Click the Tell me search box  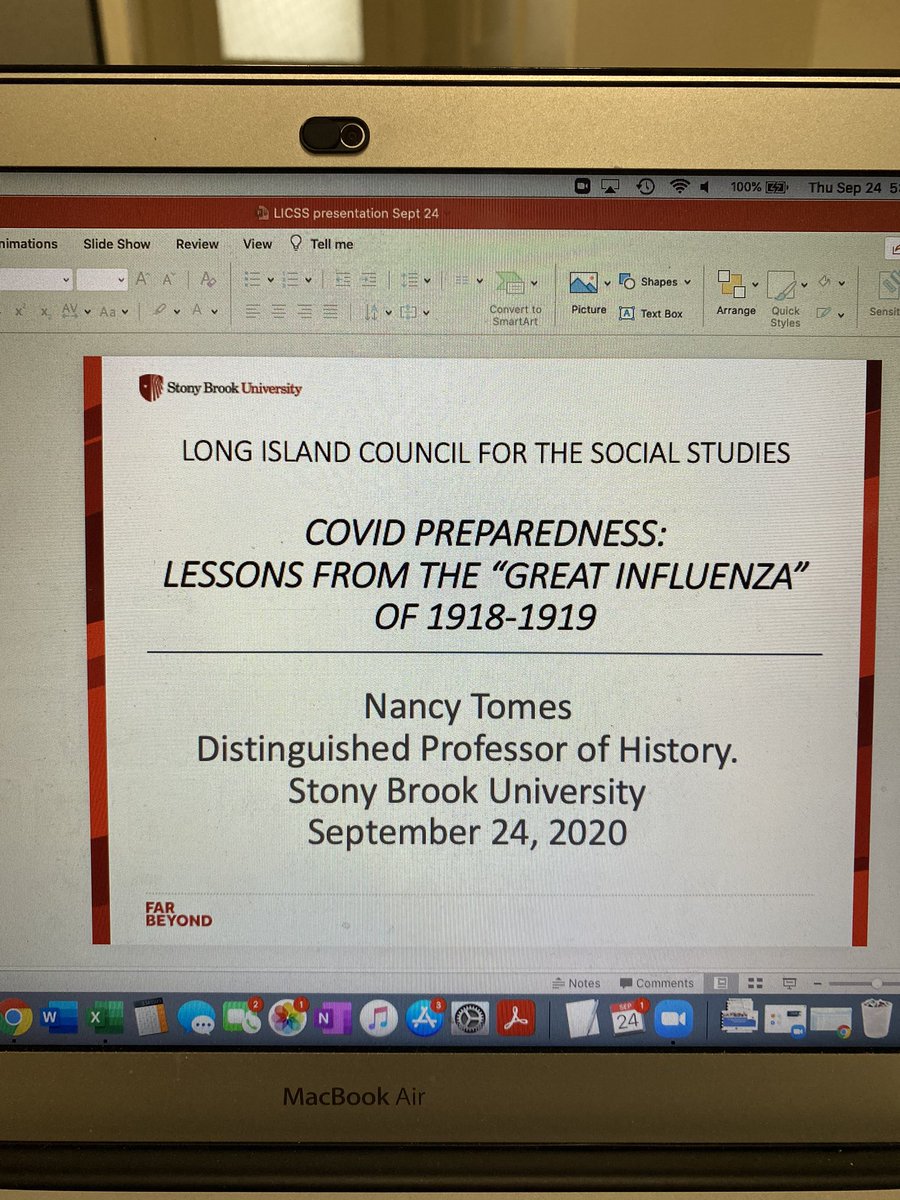click(322, 244)
